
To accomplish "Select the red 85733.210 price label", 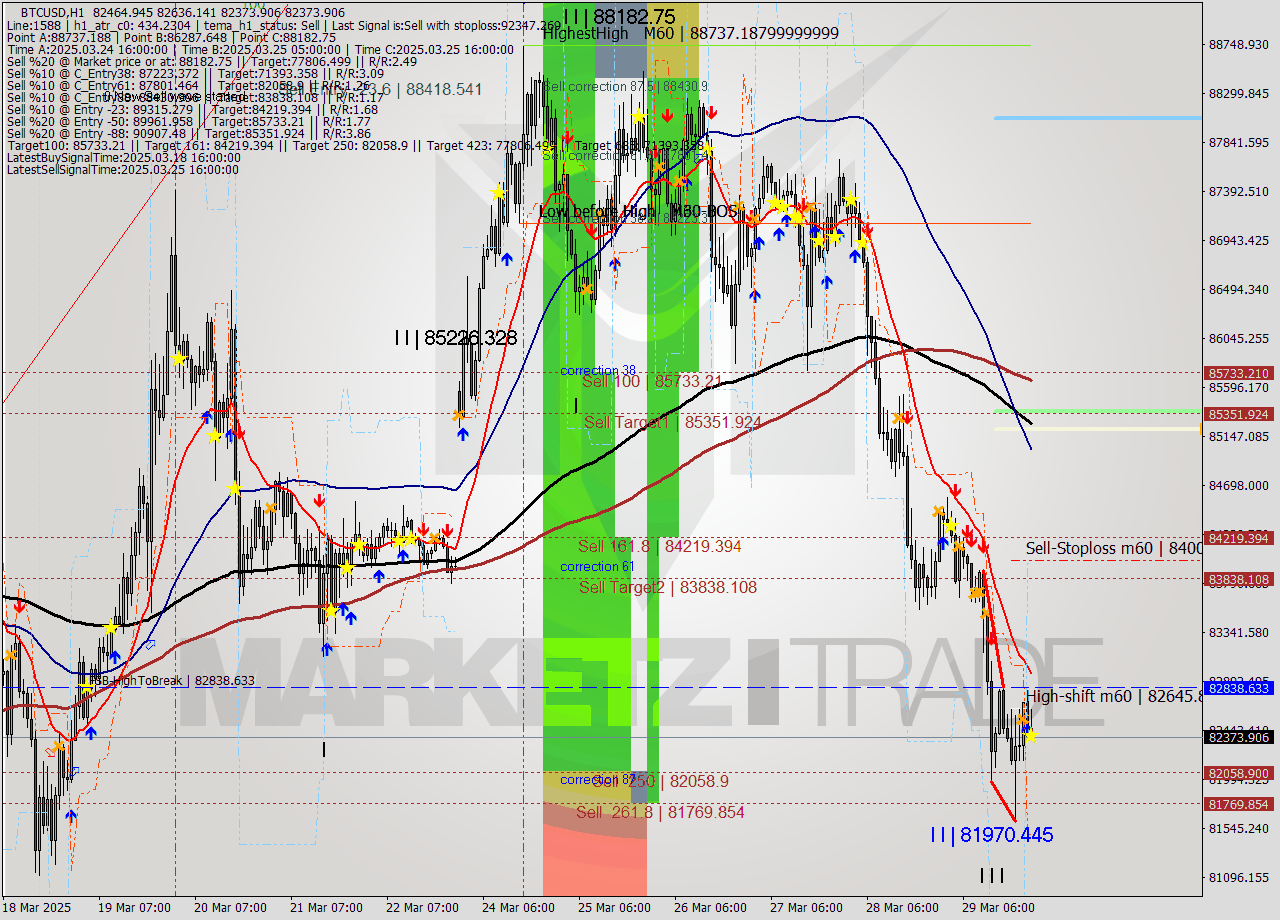I will (1240, 375).
